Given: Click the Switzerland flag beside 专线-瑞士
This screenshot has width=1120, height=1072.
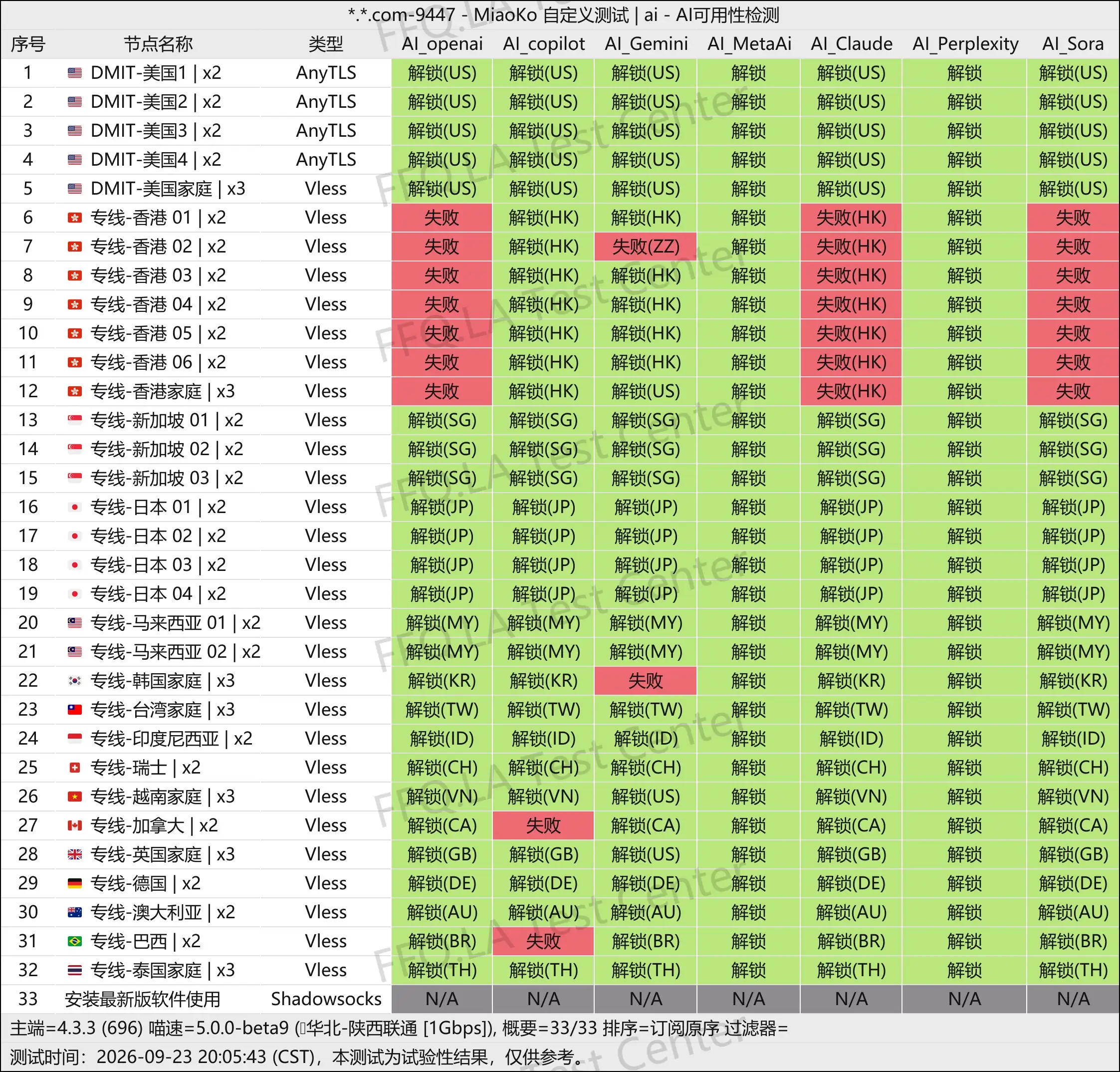Looking at the screenshot, I should [74, 767].
